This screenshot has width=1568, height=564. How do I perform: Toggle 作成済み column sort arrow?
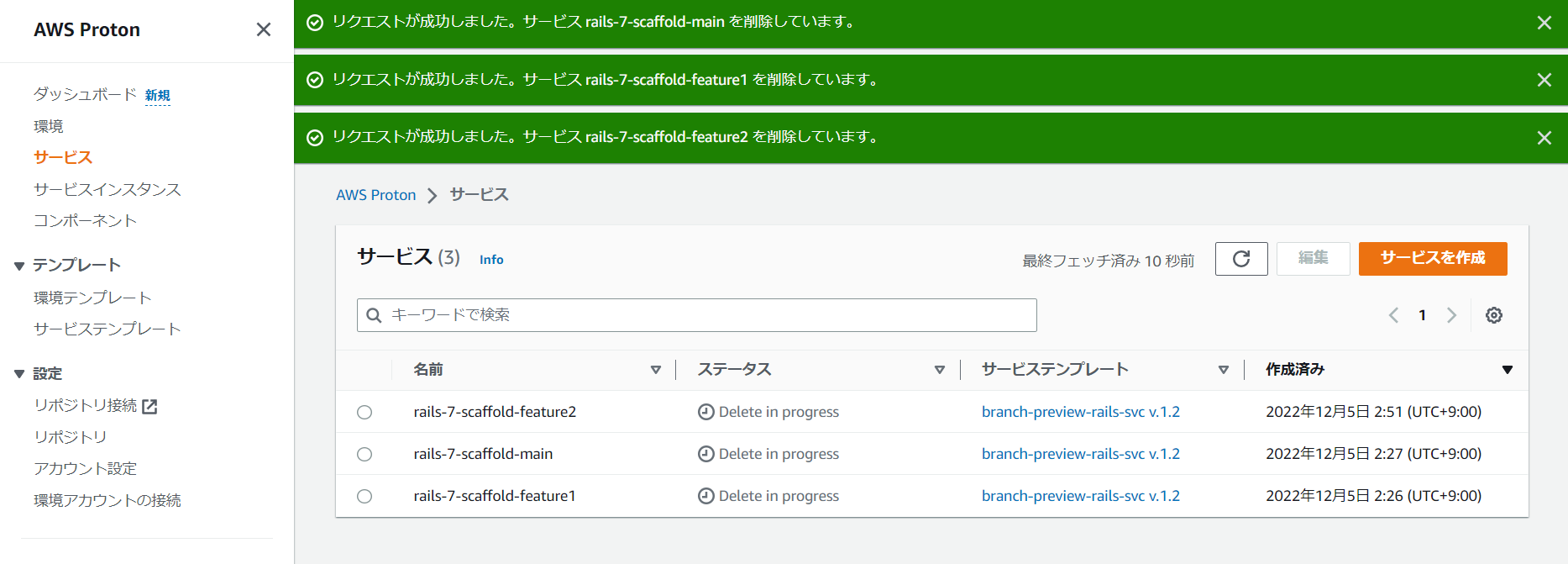[1508, 370]
